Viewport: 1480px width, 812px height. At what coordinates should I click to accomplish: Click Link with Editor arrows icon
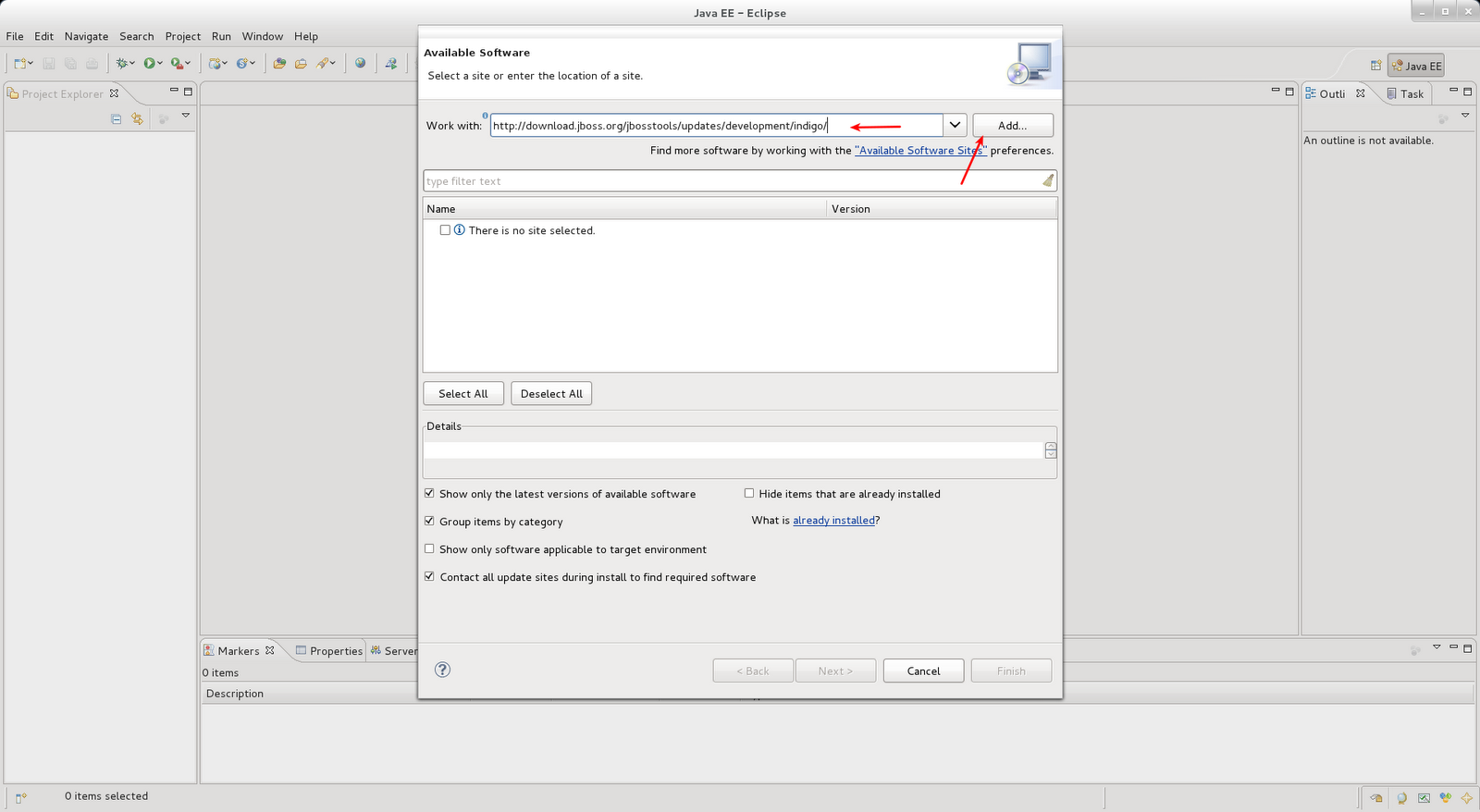click(137, 118)
